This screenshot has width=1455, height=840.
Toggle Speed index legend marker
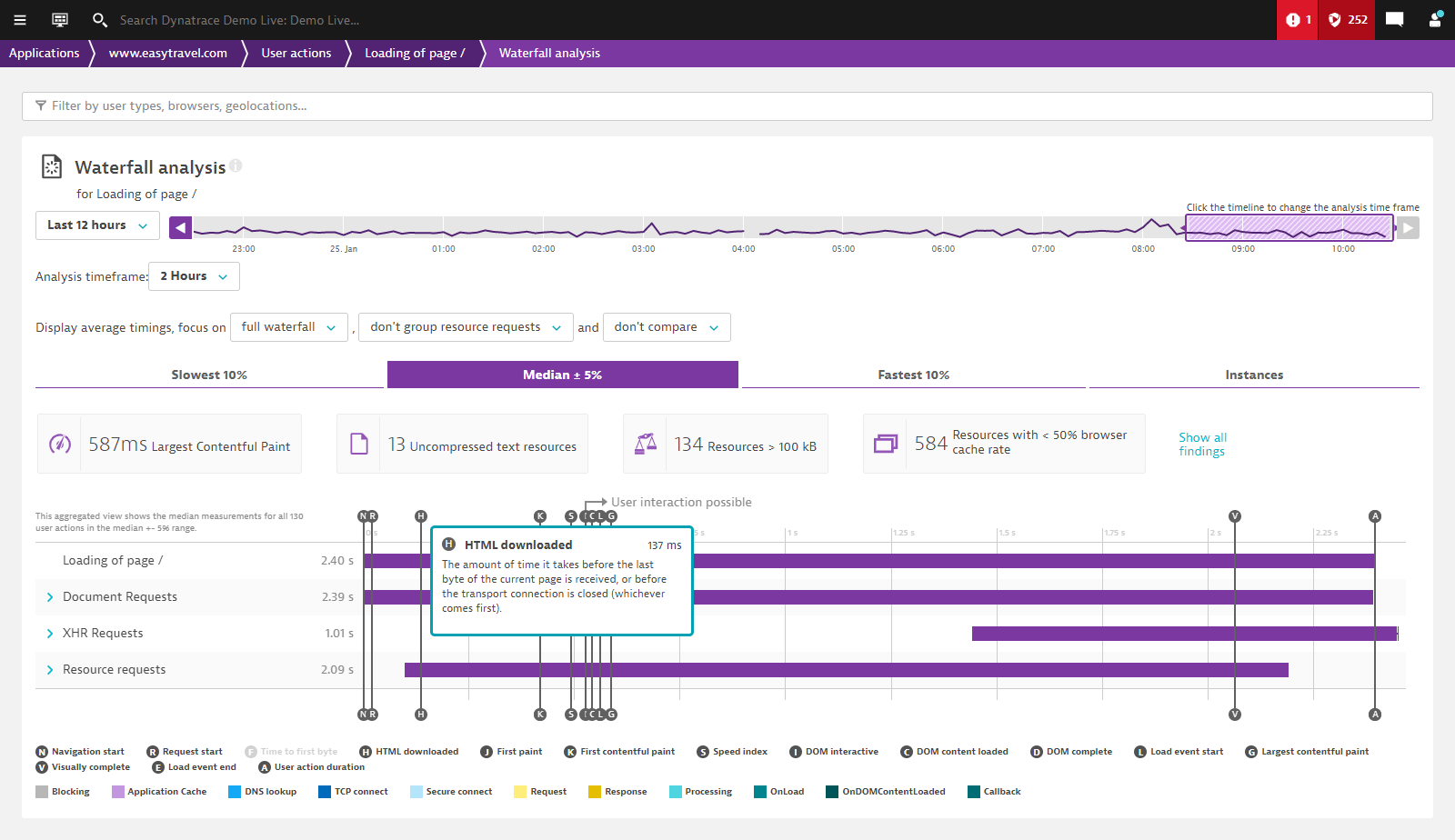pyautogui.click(x=732, y=752)
